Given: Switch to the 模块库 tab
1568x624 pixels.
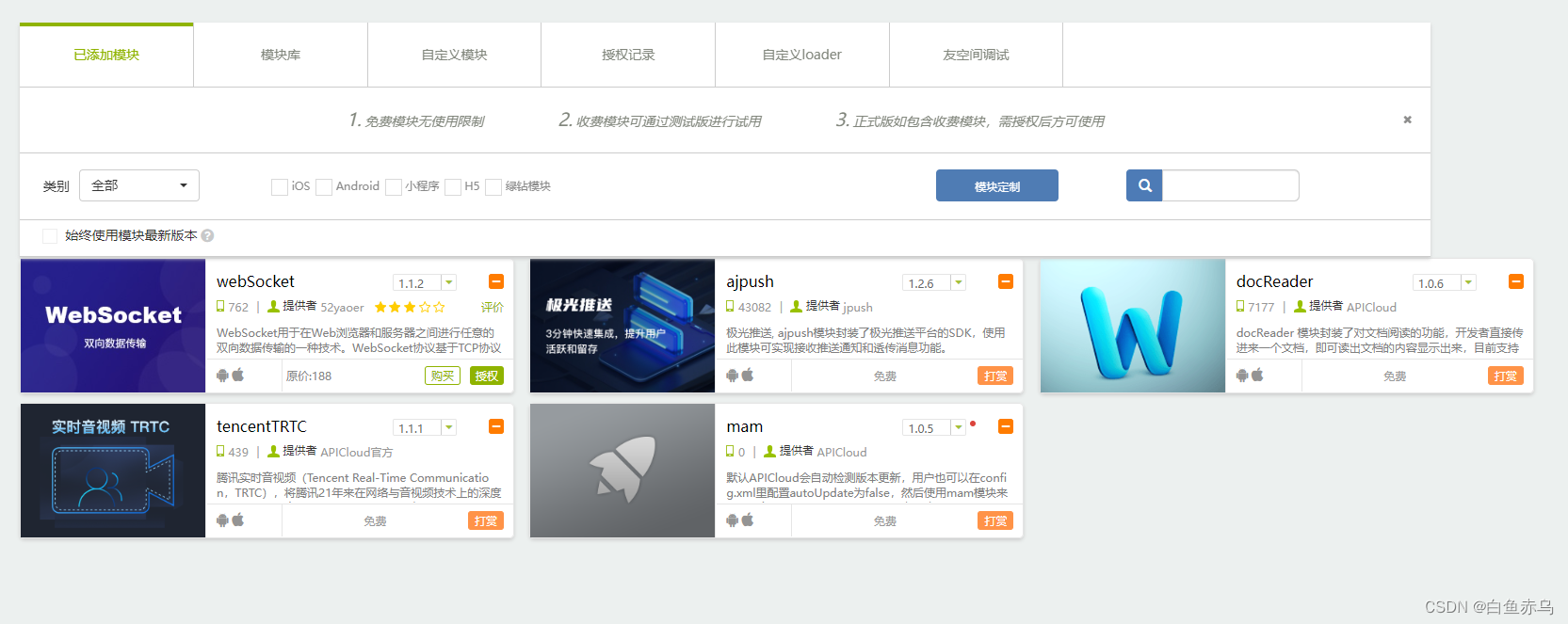Looking at the screenshot, I should tap(281, 55).
